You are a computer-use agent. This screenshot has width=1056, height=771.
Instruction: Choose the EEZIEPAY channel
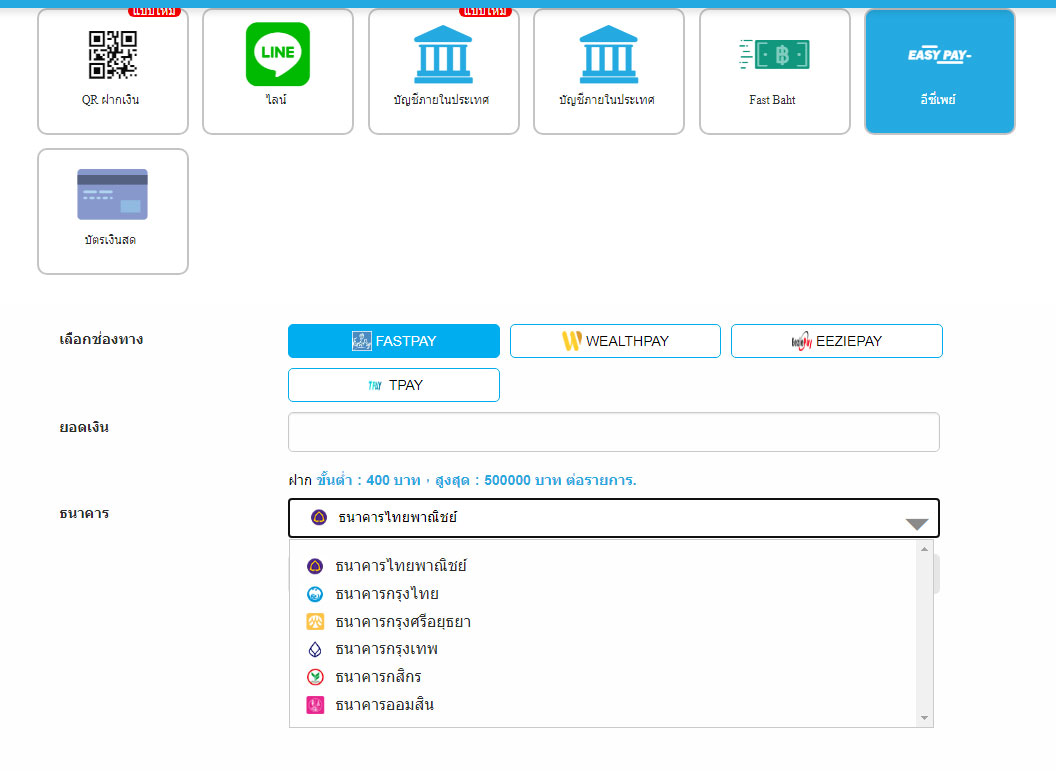click(x=836, y=341)
